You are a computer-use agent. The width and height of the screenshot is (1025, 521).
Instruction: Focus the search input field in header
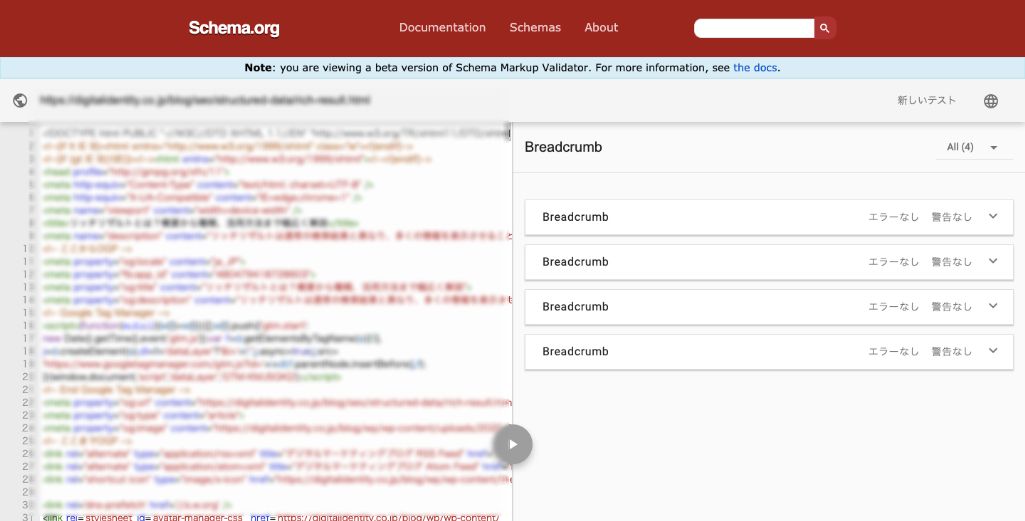click(755, 28)
